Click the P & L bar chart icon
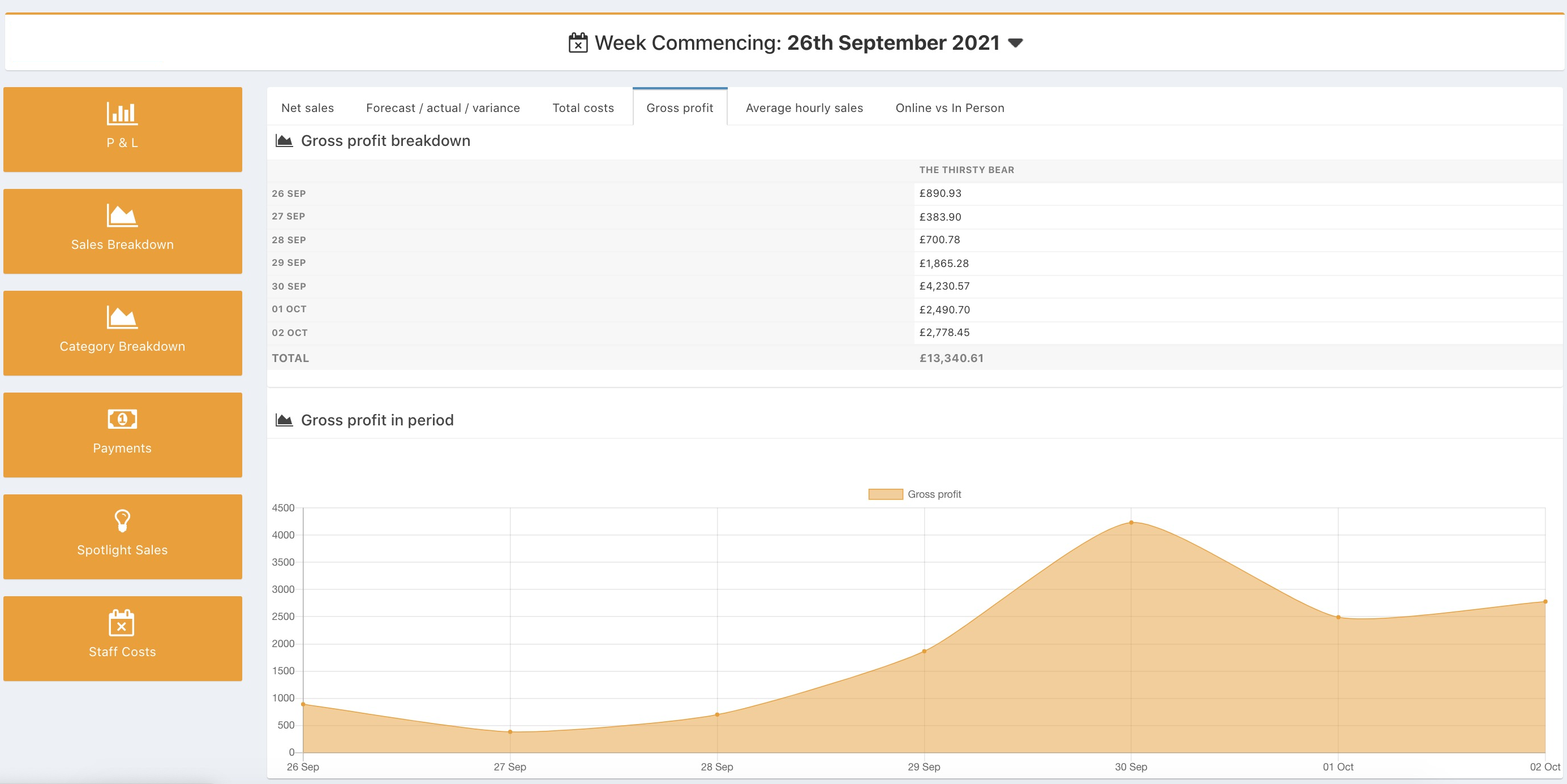This screenshot has width=1567, height=784. point(122,114)
